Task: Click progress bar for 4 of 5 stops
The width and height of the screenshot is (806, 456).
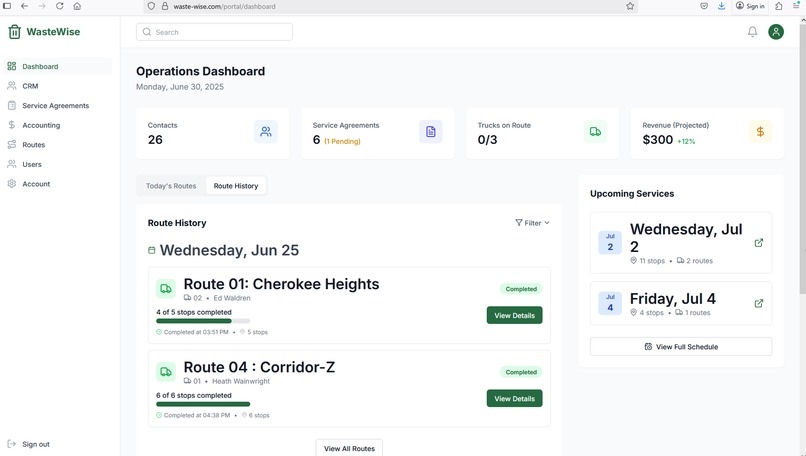Action: 203,321
